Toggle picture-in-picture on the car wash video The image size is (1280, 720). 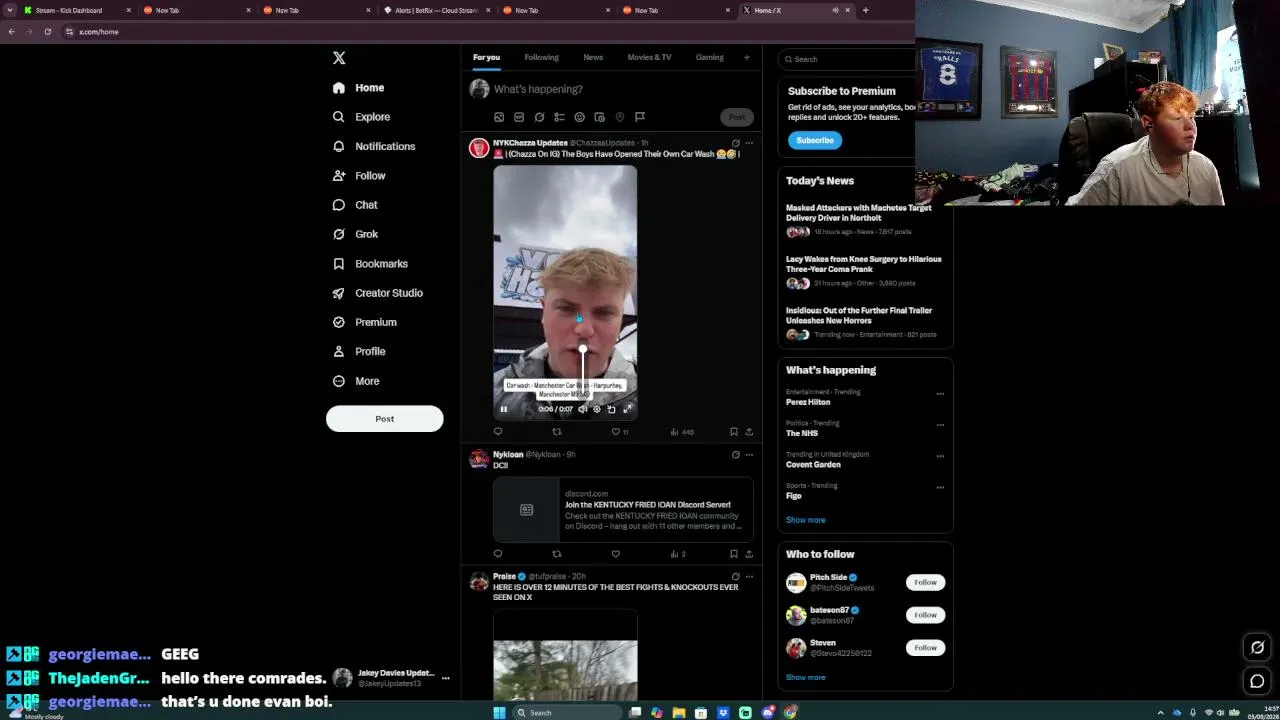click(611, 409)
